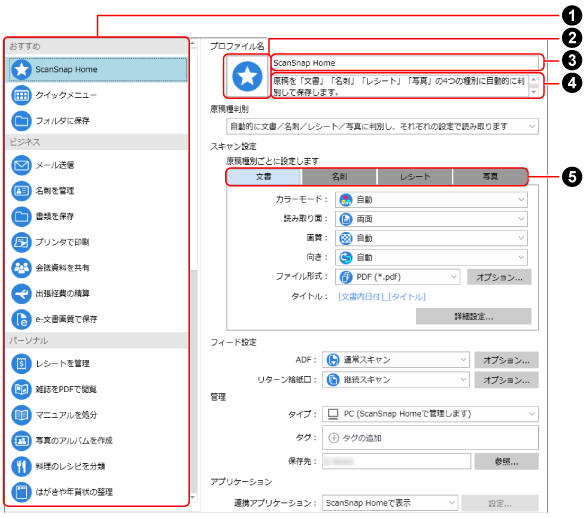Click the large profile star icon button

[x=247, y=76]
